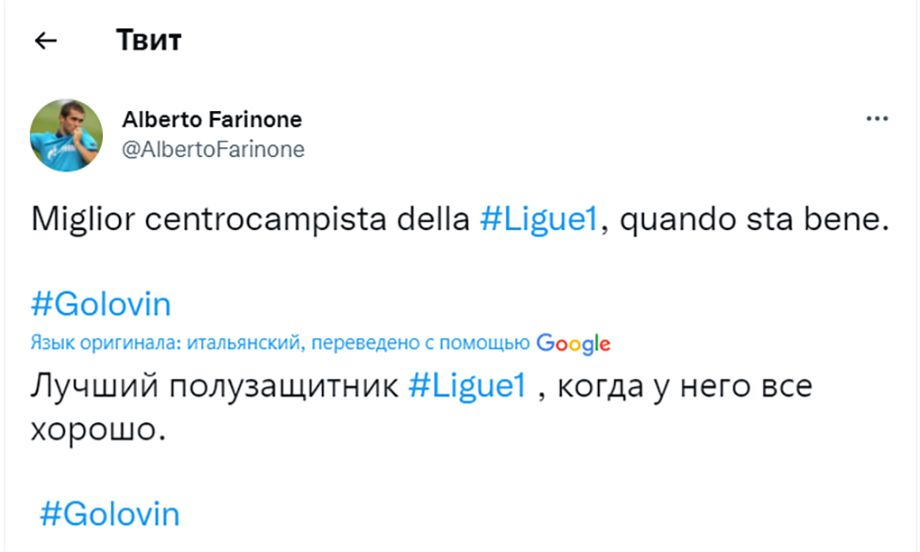Open #Ligue1 hashtag in Russian translation
This screenshot has height=552, width=920.
tap(467, 386)
